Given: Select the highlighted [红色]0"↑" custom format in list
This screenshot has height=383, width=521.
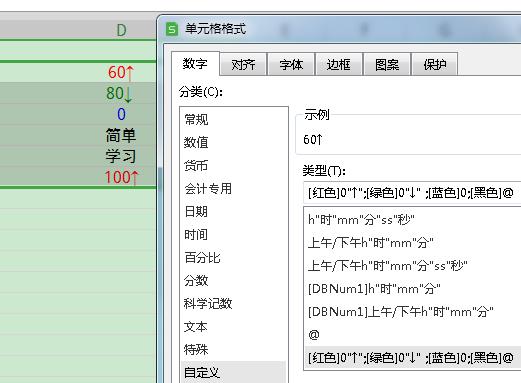Looking at the screenshot, I should [413, 358].
